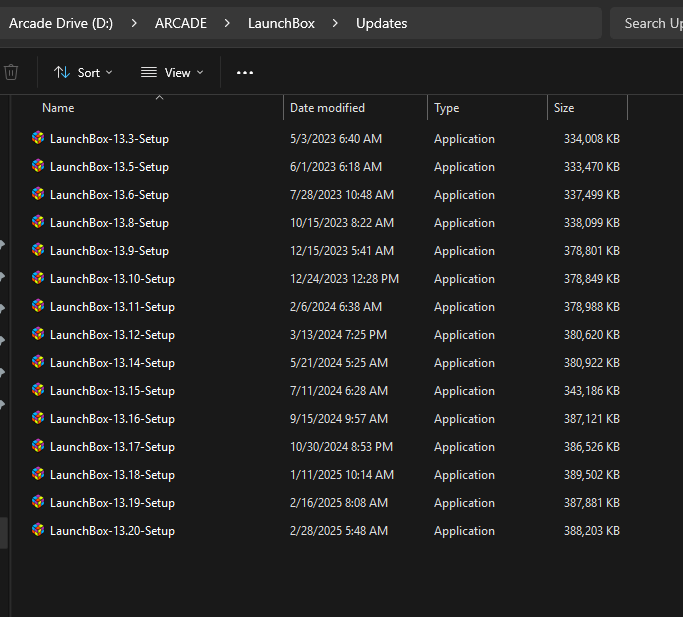
Task: Click the Updates breadcrumb
Action: (x=382, y=23)
